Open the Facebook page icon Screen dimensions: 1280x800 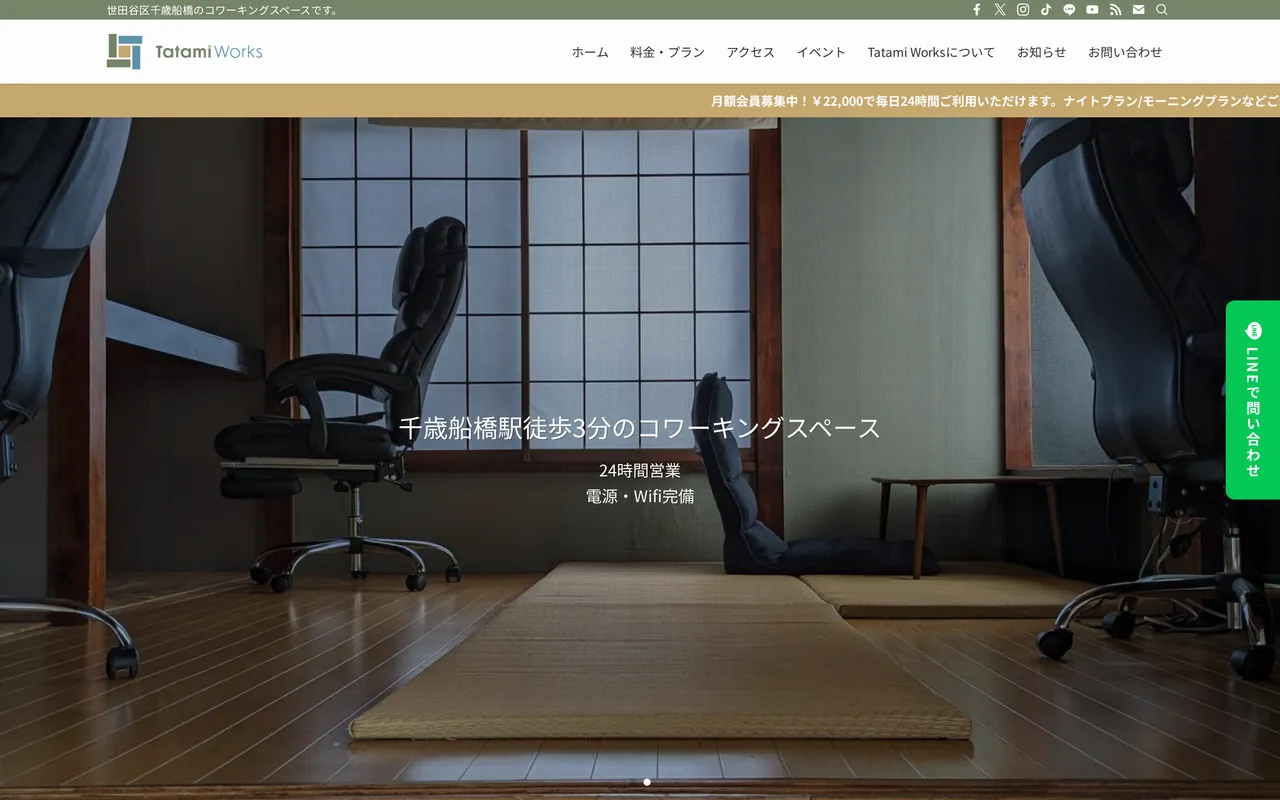[x=977, y=10]
